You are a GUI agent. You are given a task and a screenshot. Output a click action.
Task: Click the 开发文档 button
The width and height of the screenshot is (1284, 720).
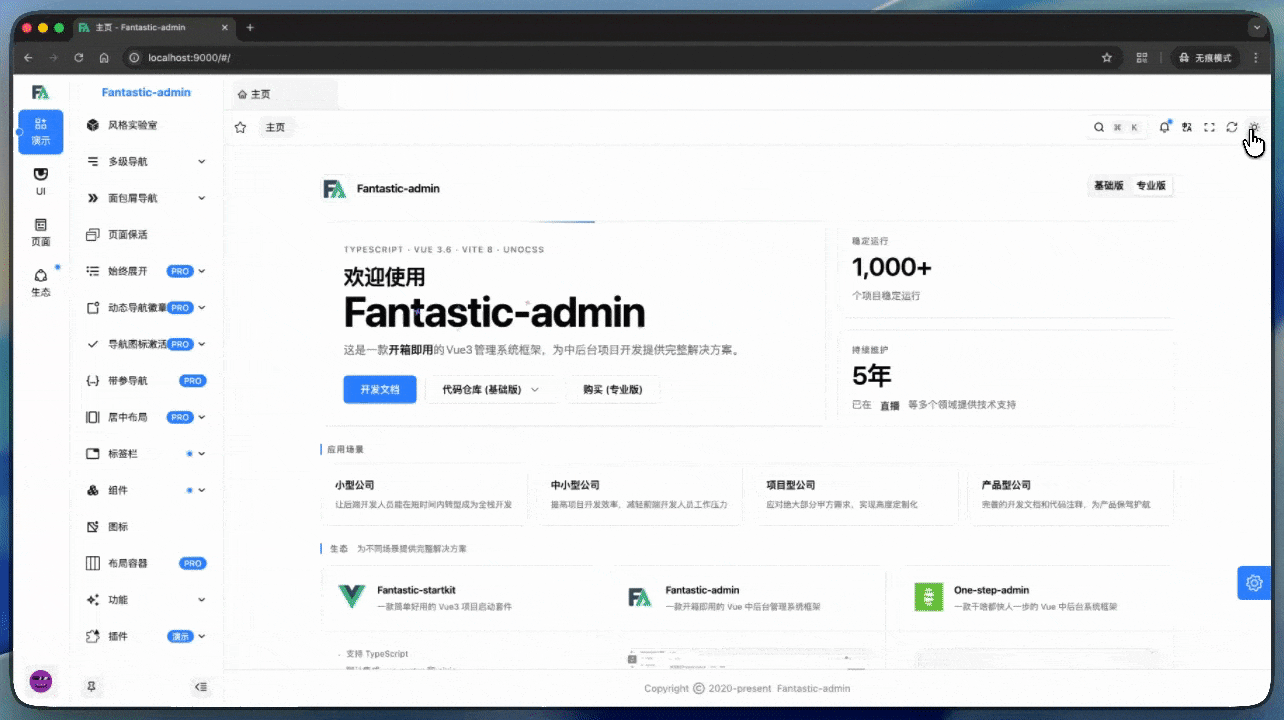[x=379, y=390]
